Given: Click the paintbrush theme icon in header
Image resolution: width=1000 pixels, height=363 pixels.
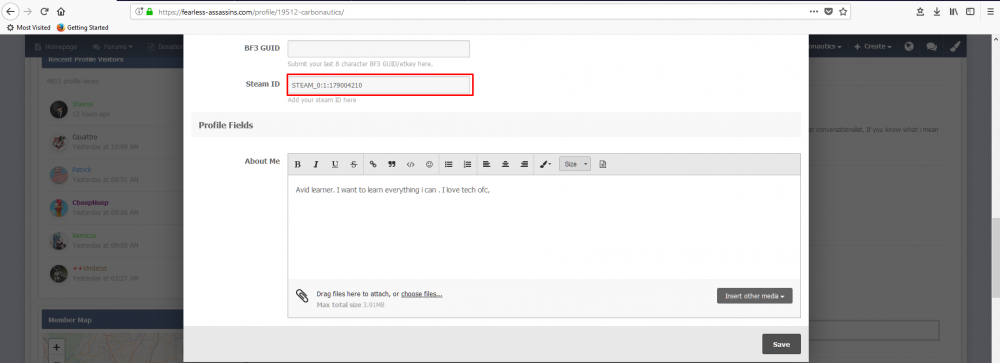Looking at the screenshot, I should [x=954, y=47].
